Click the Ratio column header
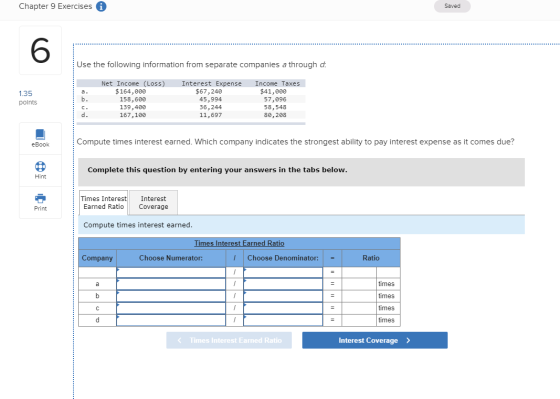560x399 pixels. (x=371, y=258)
